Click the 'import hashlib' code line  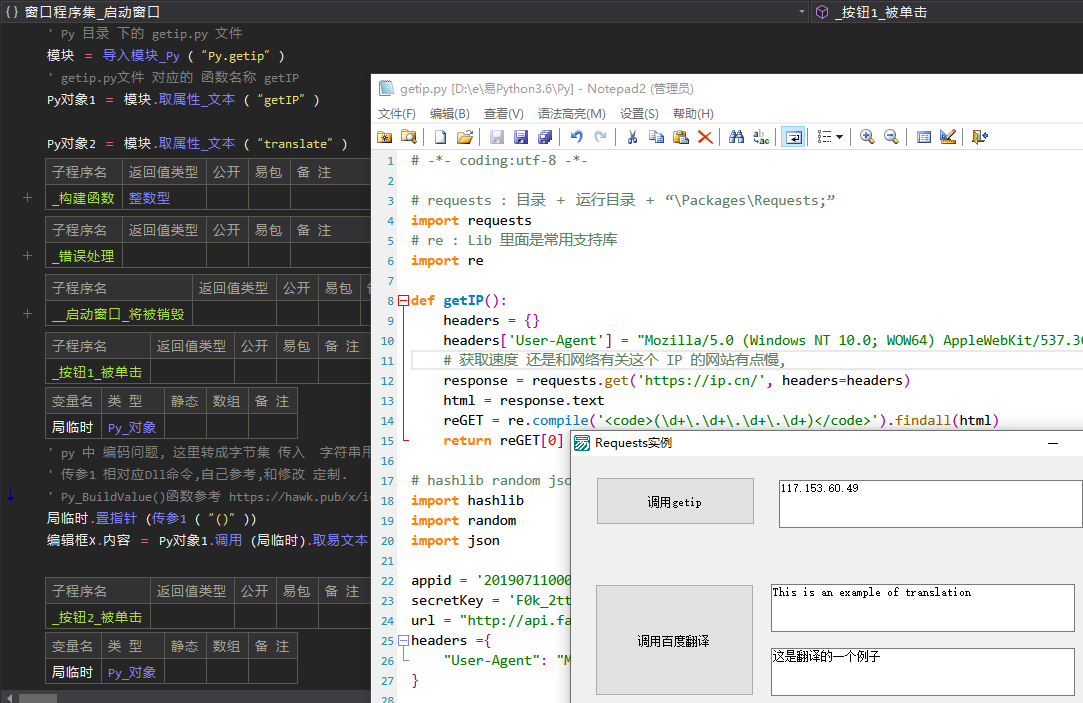[x=467, y=500]
